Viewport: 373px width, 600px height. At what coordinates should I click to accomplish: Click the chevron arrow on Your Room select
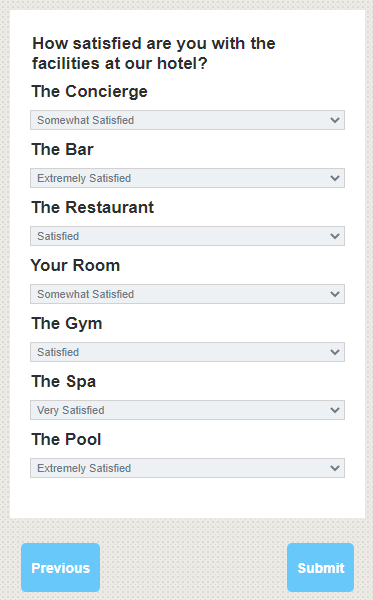(x=335, y=294)
